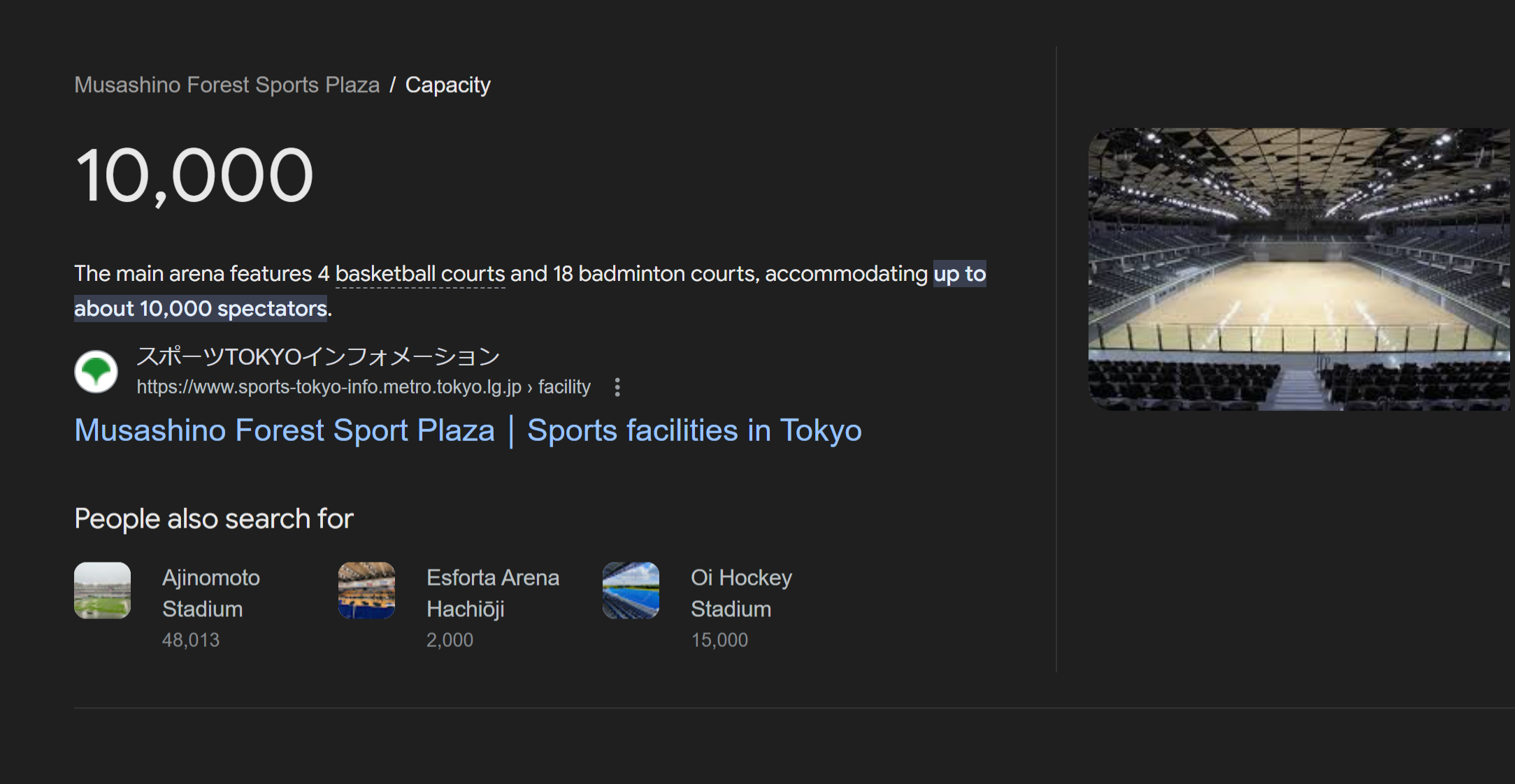The image size is (1515, 784).
Task: Click the Musashino Forest Sports Plaza breadcrumb
Action: coord(227,85)
